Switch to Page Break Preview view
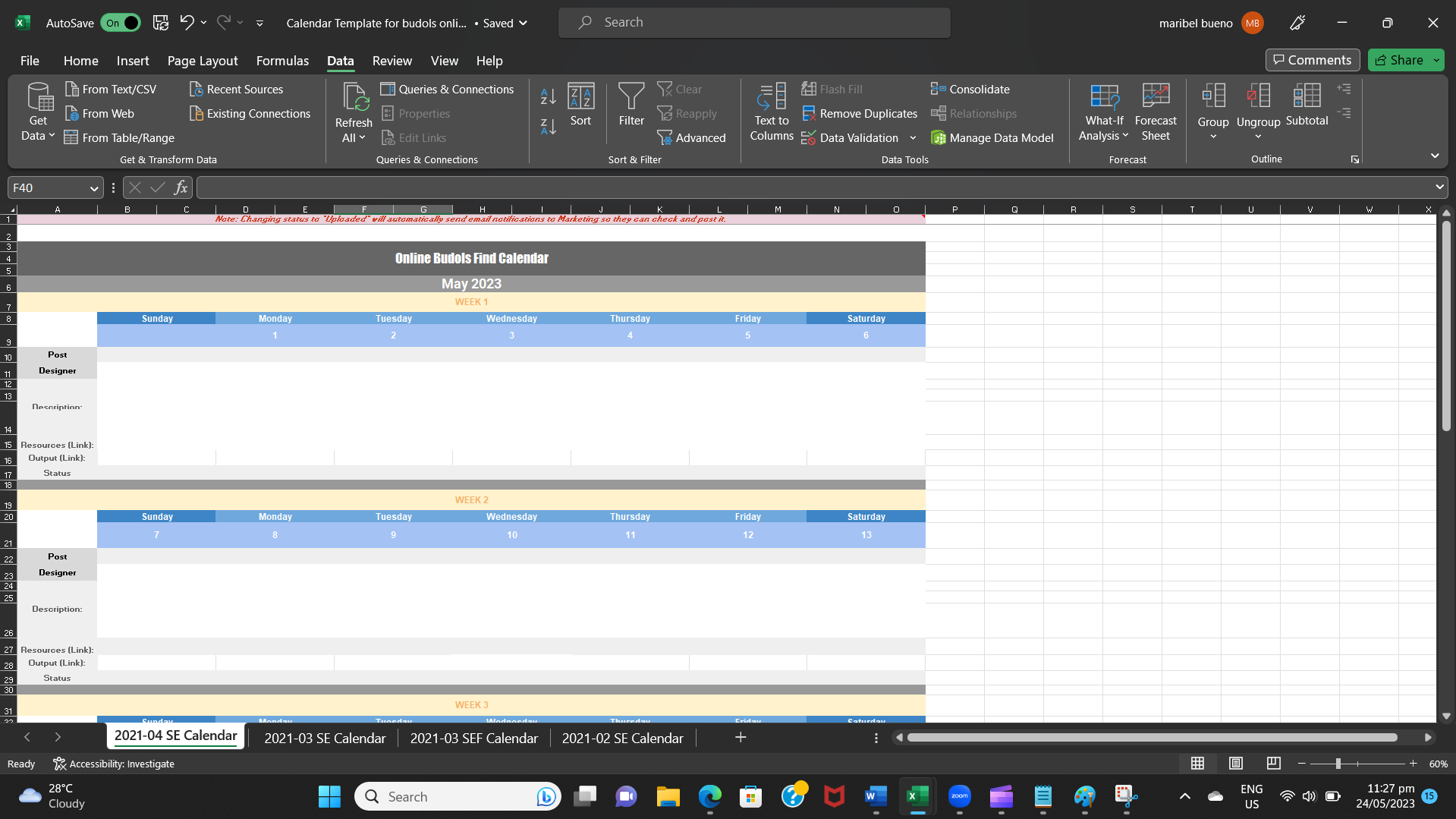The image size is (1456, 819). point(1273,764)
